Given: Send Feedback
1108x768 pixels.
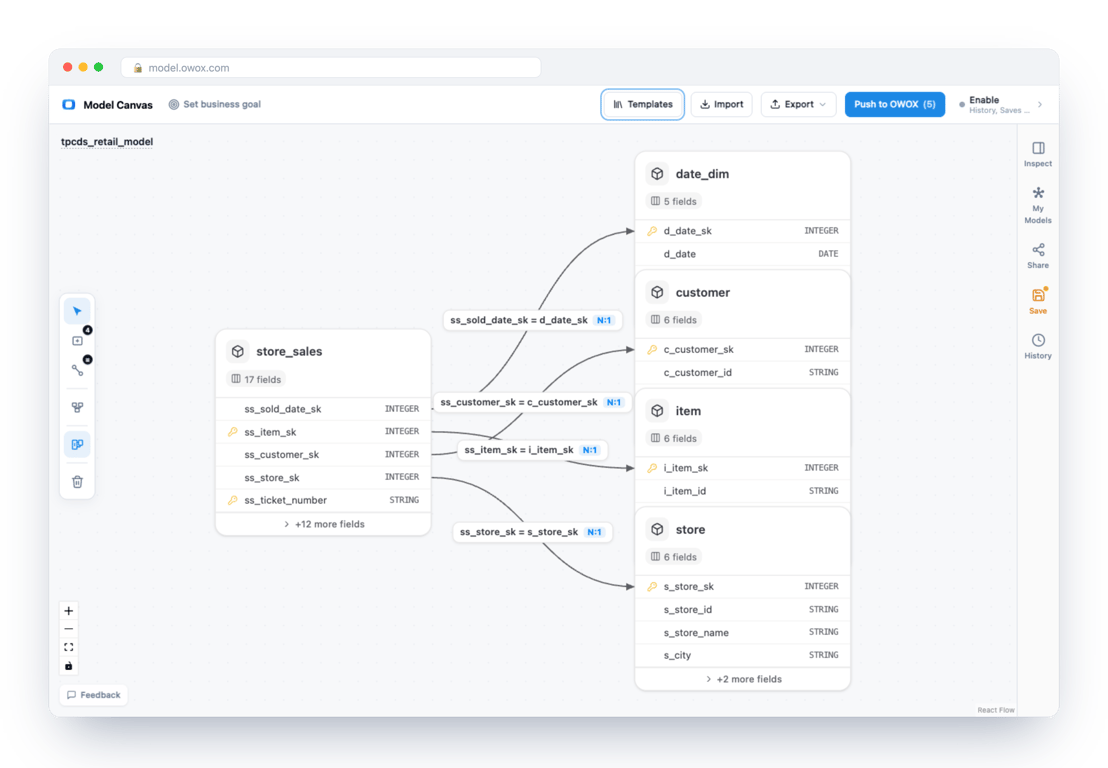Looking at the screenshot, I should (x=94, y=695).
